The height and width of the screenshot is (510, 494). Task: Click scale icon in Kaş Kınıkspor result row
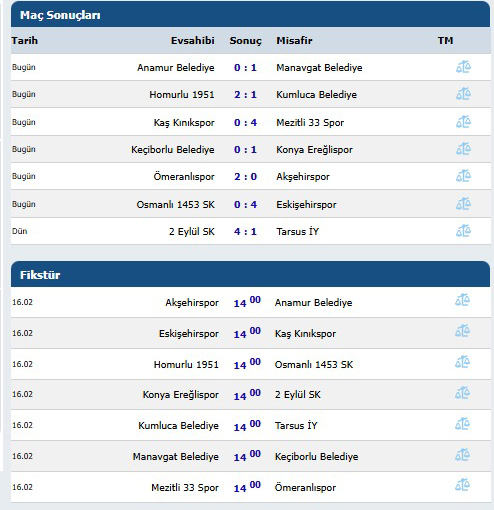(463, 122)
